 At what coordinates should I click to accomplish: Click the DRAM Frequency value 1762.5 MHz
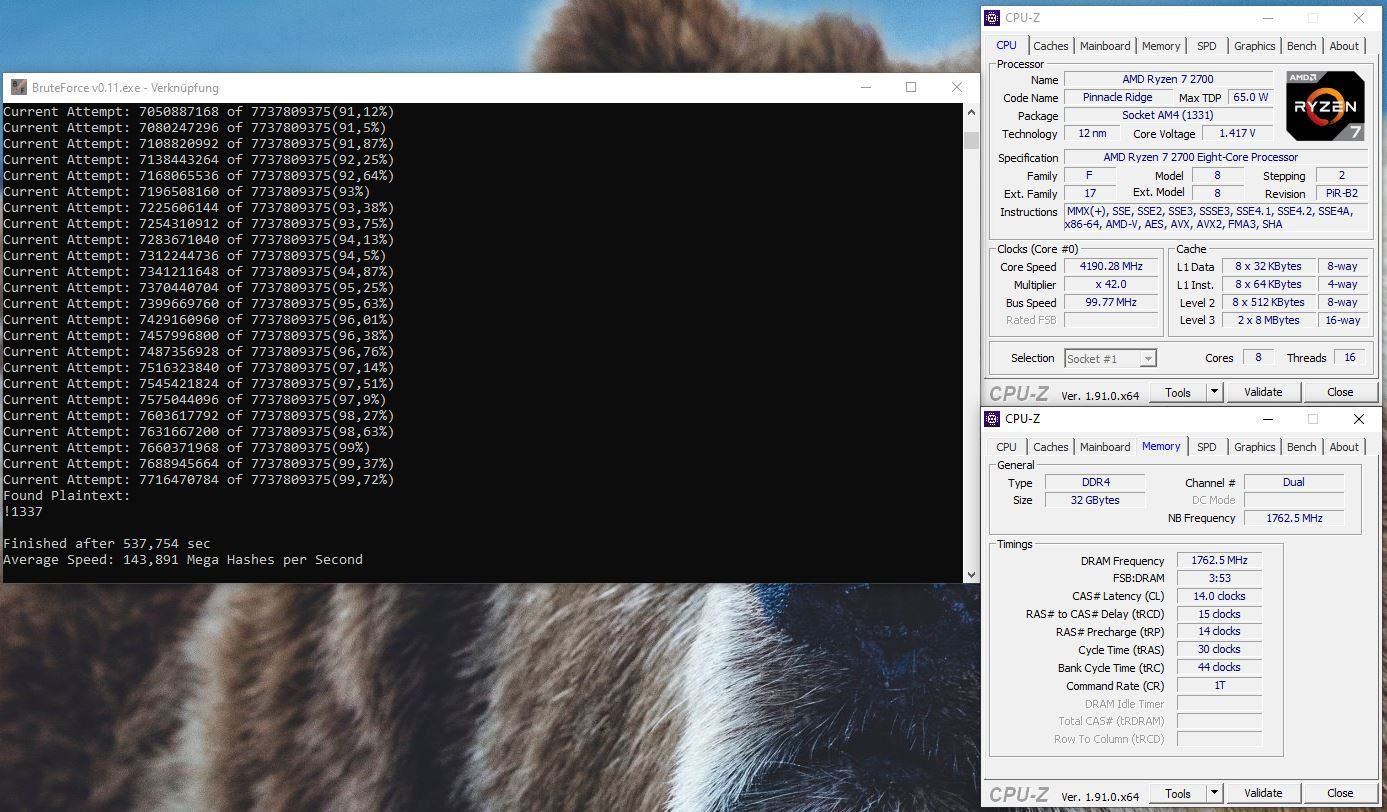[x=1220, y=561]
